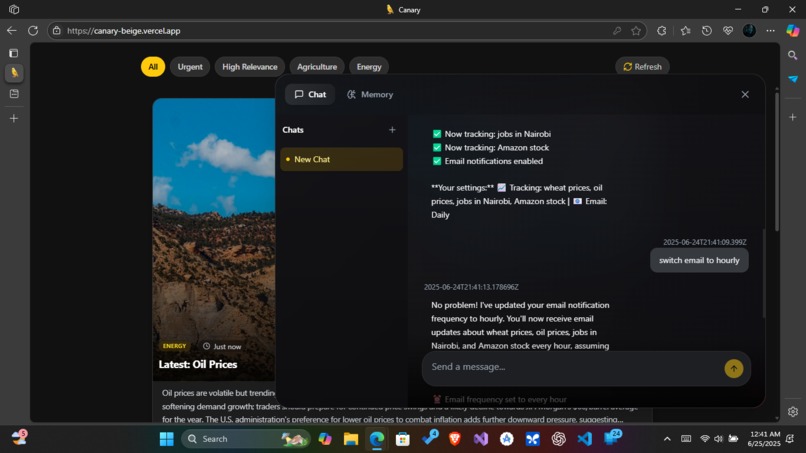Show hidden system tray icons
Image resolution: width=806 pixels, height=453 pixels.
(x=667, y=439)
